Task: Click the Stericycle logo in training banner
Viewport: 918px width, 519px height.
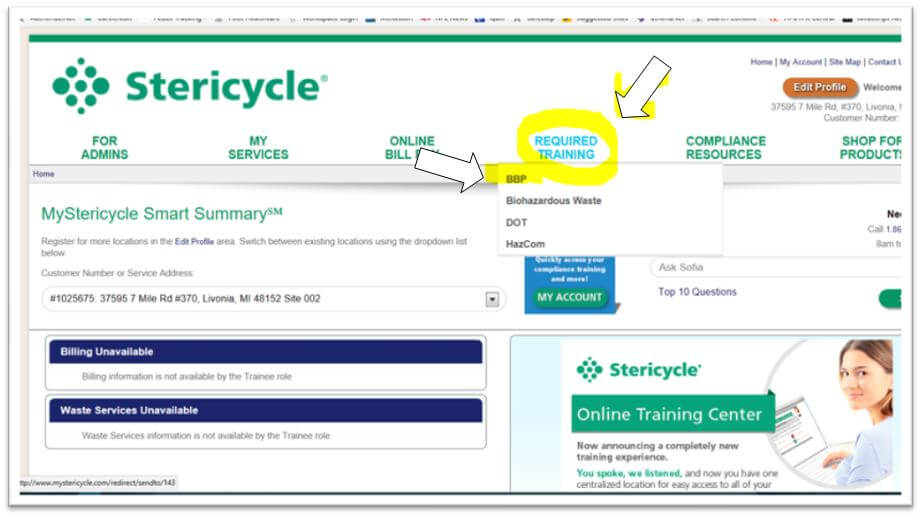Action: (638, 370)
